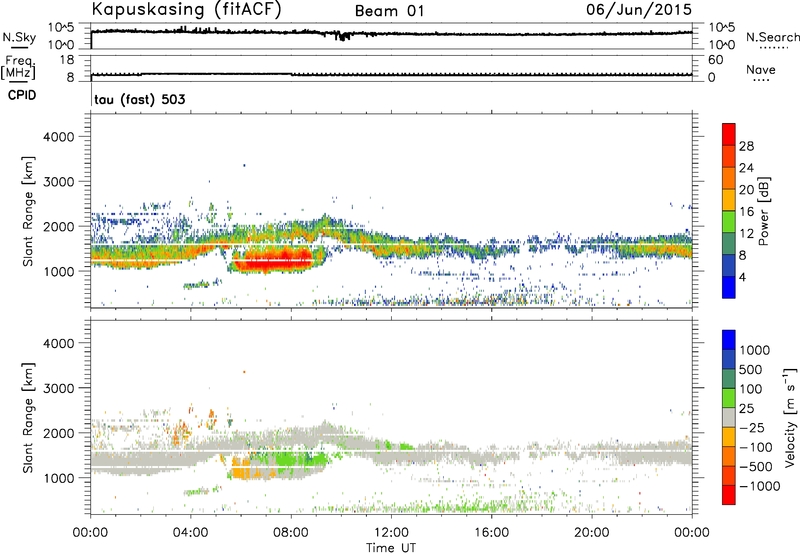
Task: Click the Velocity [m s-1] colorbar label
Action: pos(791,417)
